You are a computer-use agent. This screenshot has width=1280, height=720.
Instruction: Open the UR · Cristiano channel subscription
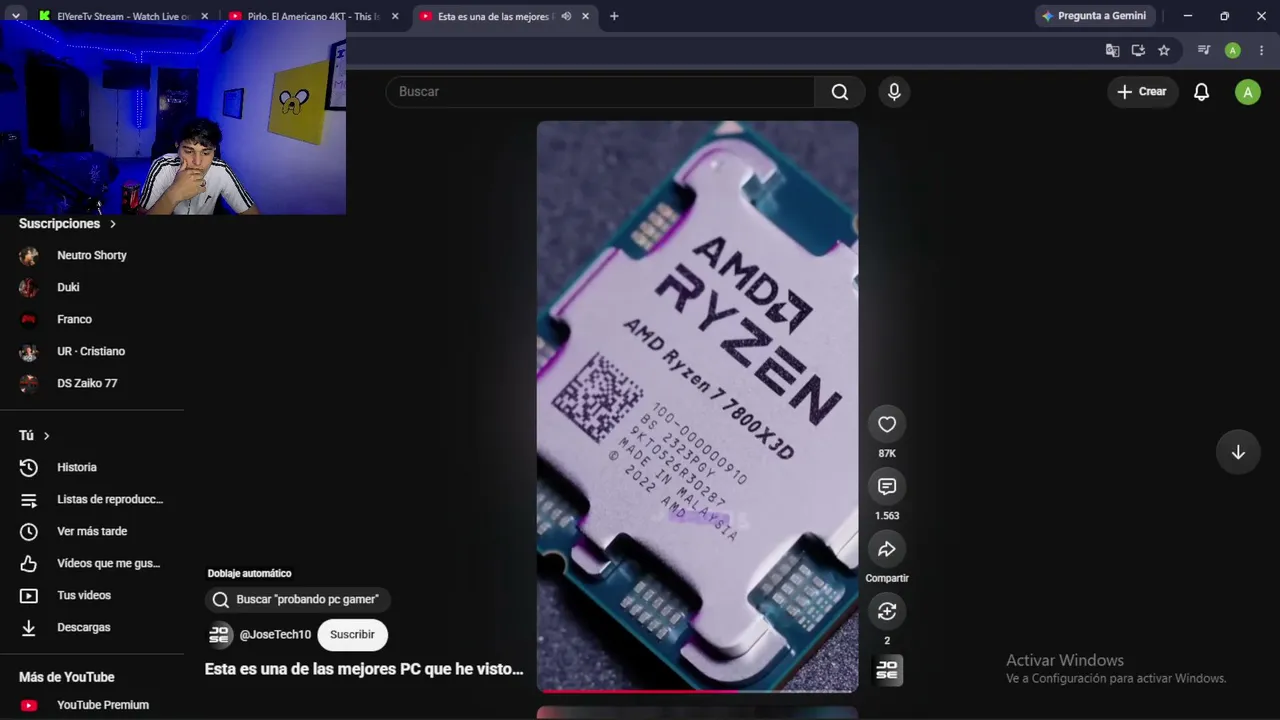click(92, 351)
